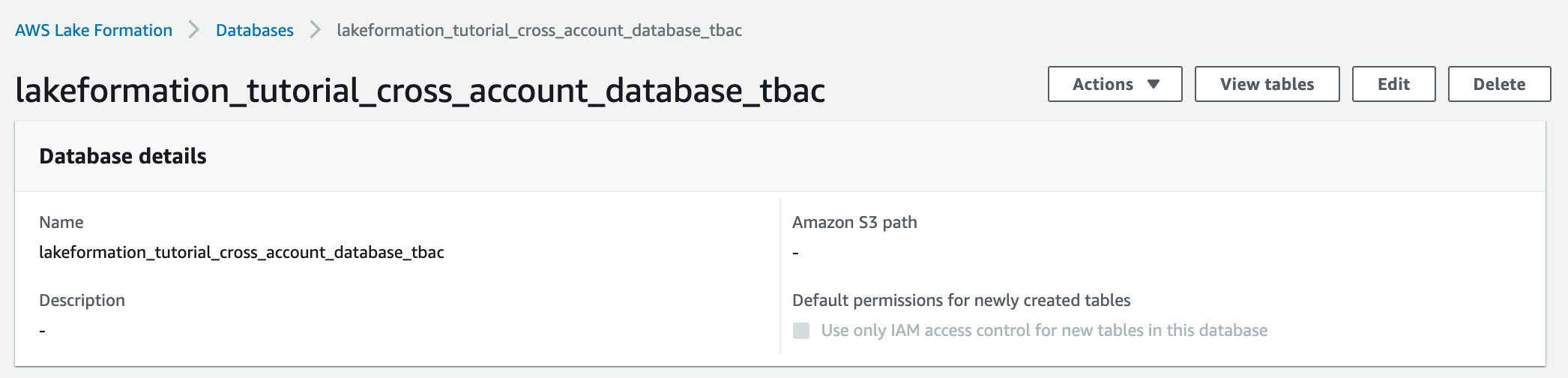Click the chevron after Databases breadcrumb
This screenshot has width=1568, height=378.
(x=316, y=30)
